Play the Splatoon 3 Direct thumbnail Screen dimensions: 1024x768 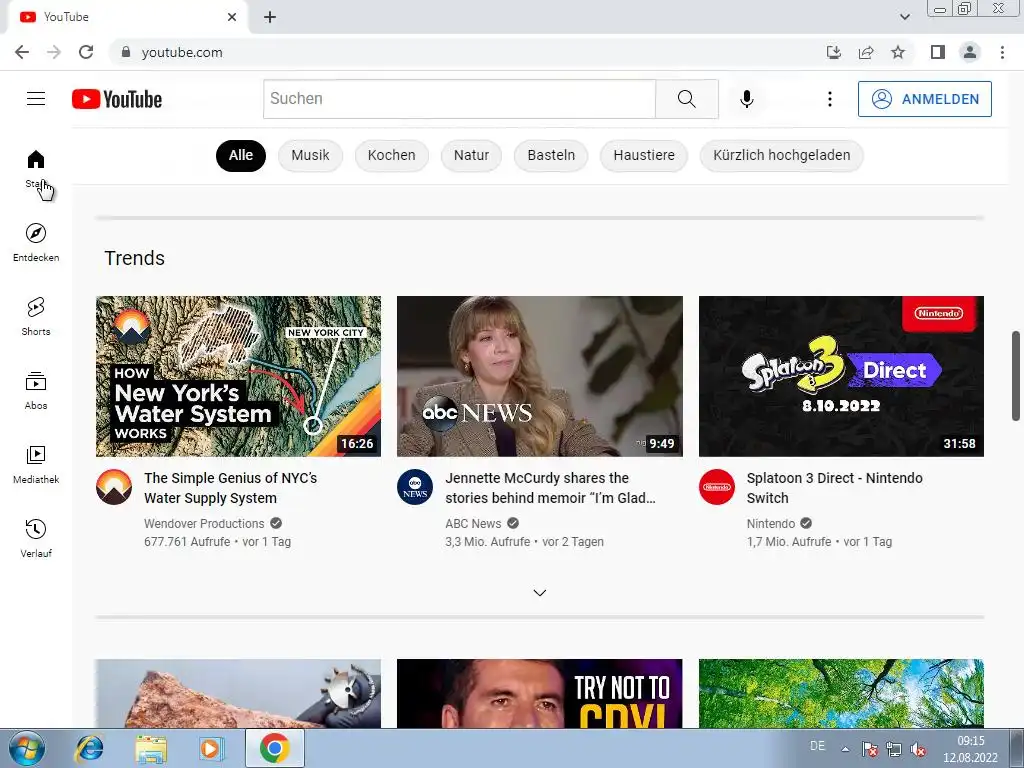841,376
